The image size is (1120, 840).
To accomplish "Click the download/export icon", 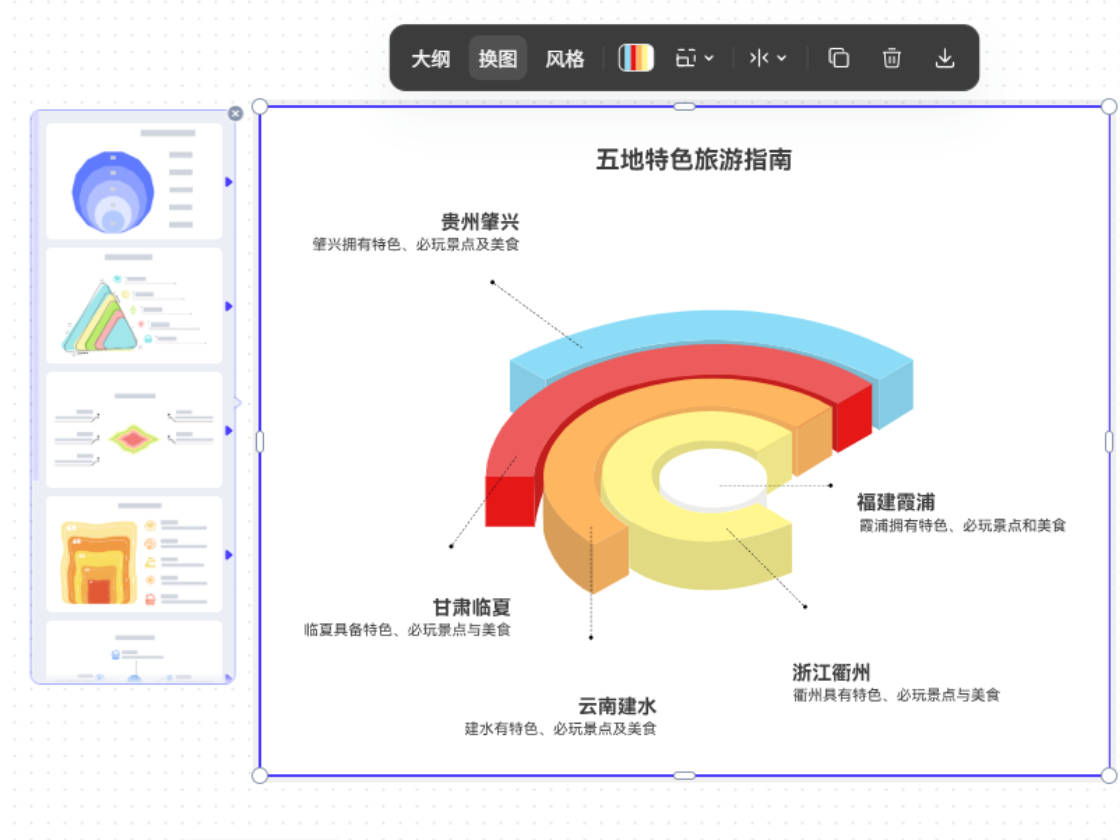I will [947, 58].
